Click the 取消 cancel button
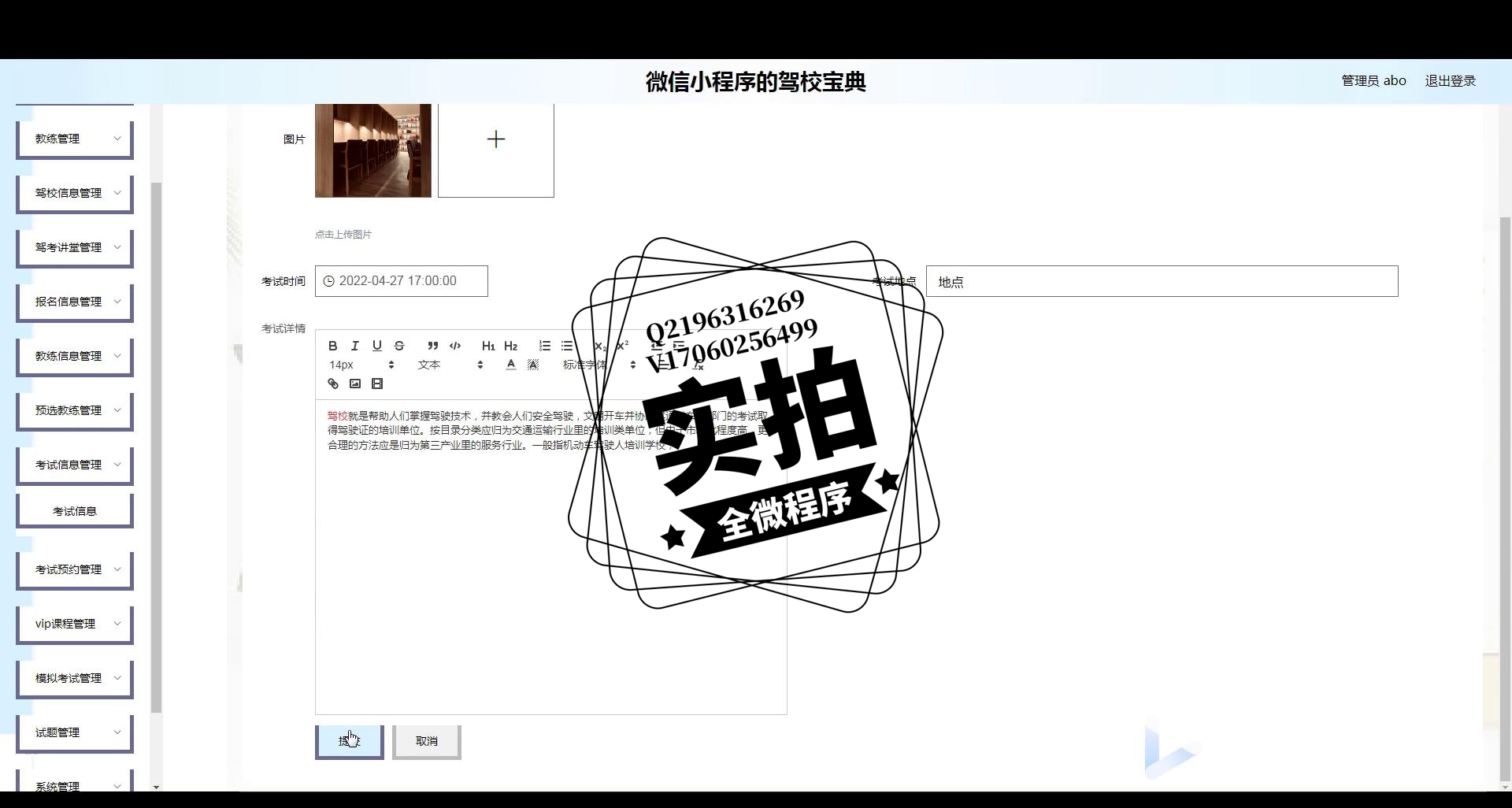 [x=427, y=741]
